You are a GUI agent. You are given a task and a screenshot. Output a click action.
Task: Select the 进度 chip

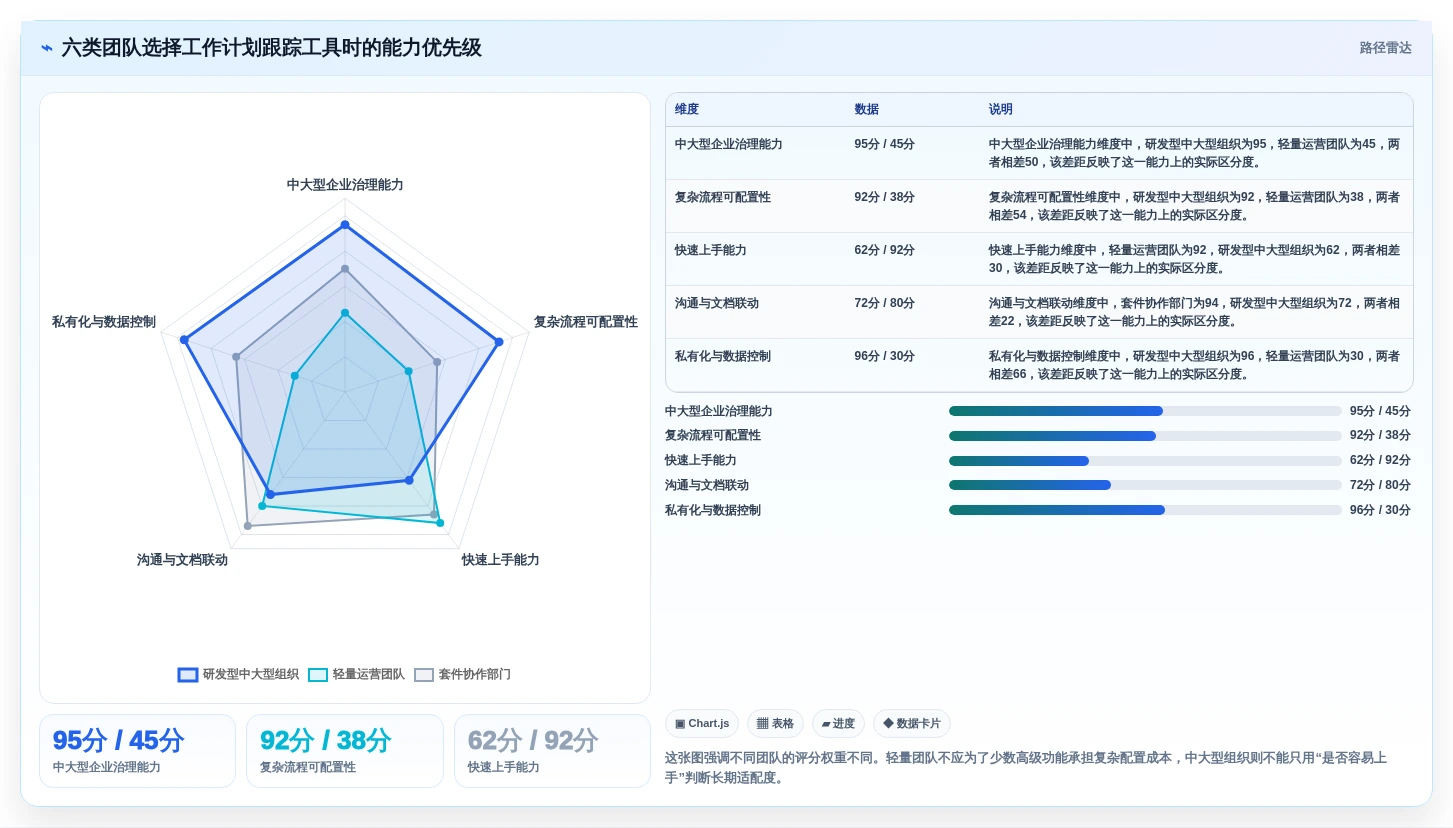tap(838, 724)
